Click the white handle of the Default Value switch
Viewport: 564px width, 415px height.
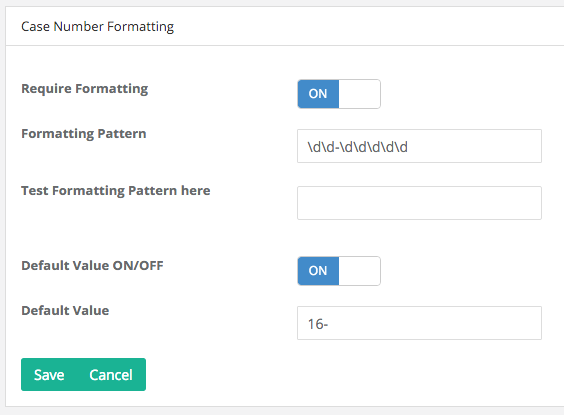coord(359,271)
